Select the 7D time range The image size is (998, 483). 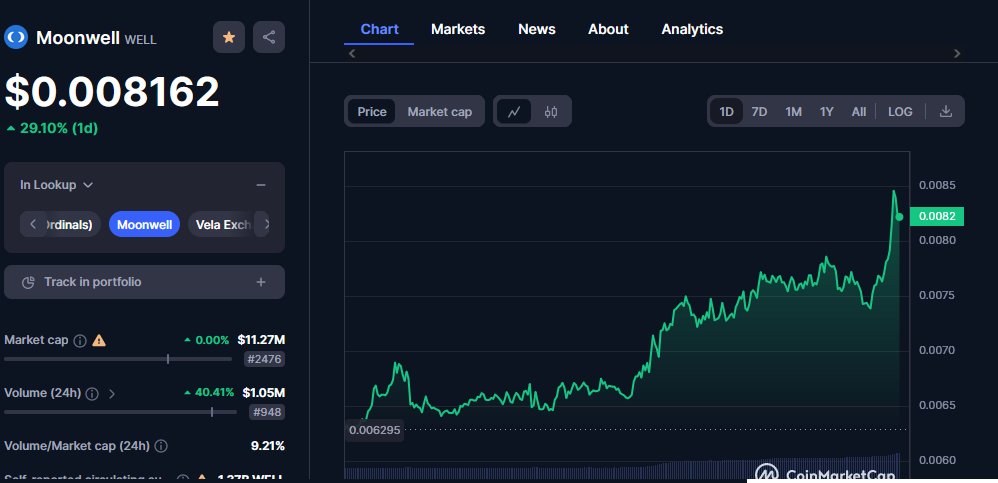pos(759,112)
